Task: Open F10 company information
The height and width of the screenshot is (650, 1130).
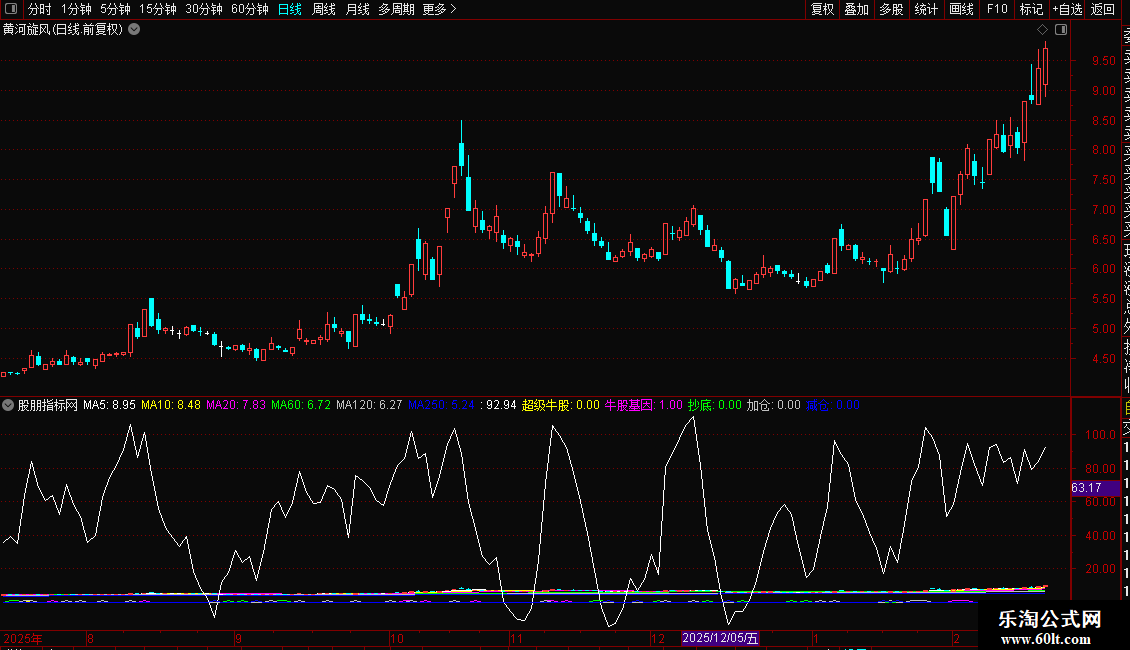Action: pyautogui.click(x=997, y=9)
